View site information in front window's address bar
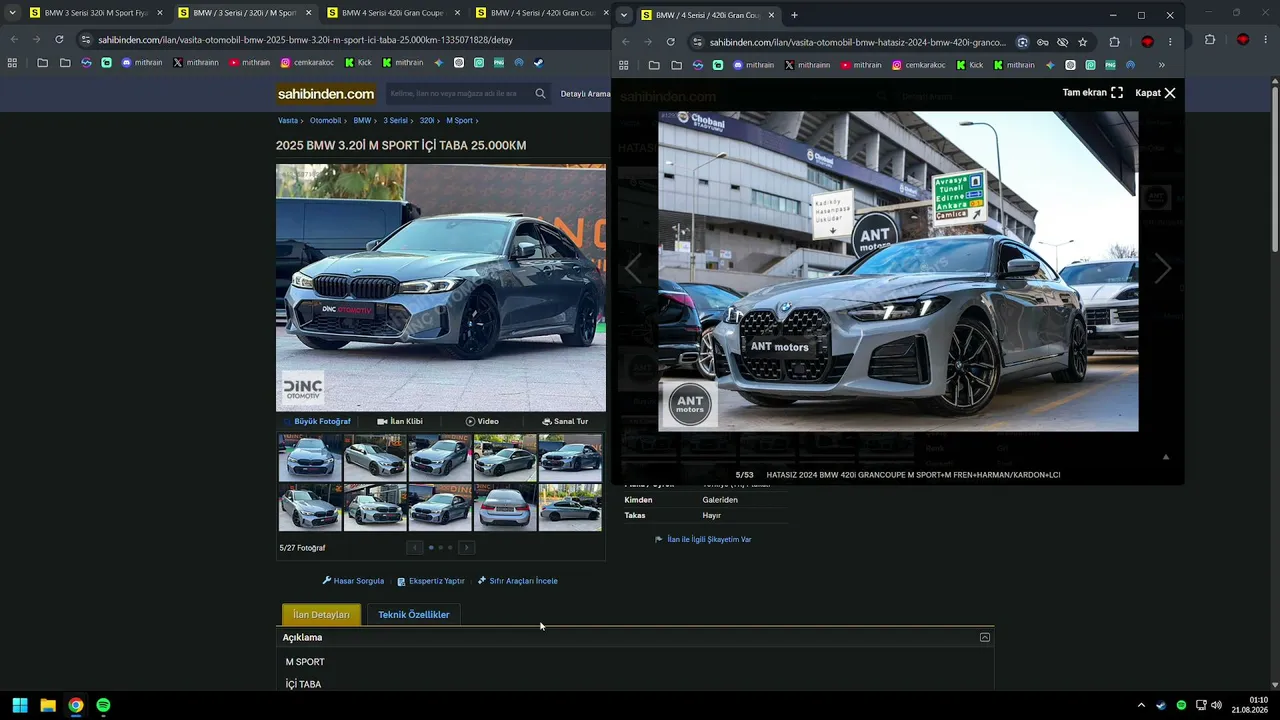The image size is (1280, 720). coord(697,42)
